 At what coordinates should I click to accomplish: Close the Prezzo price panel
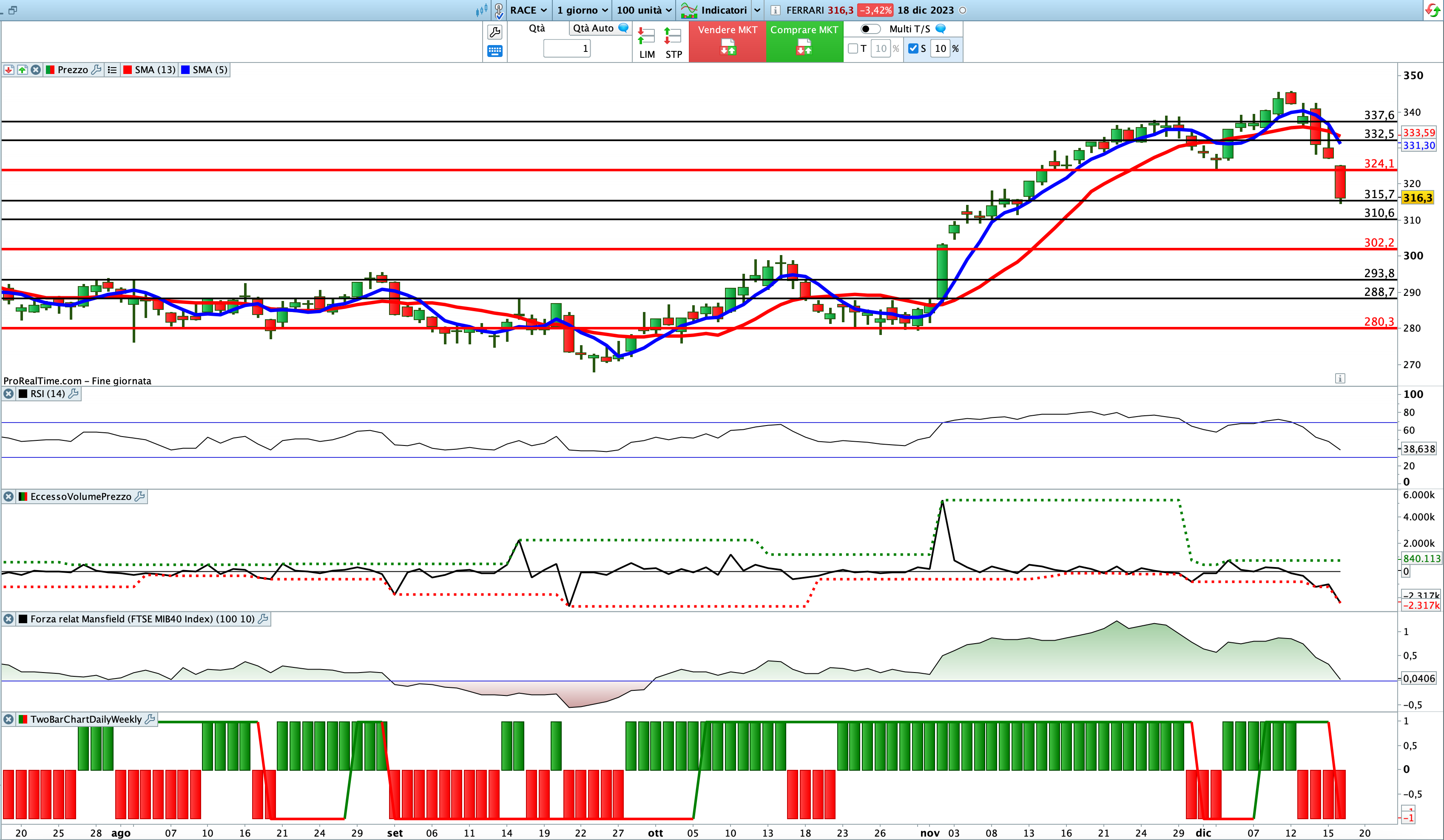point(36,69)
